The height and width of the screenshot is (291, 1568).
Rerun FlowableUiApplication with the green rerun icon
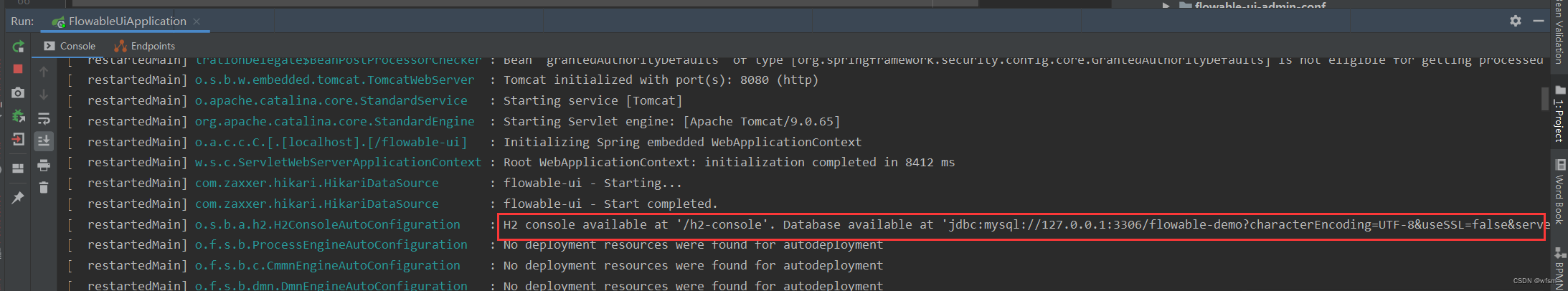pos(18,47)
